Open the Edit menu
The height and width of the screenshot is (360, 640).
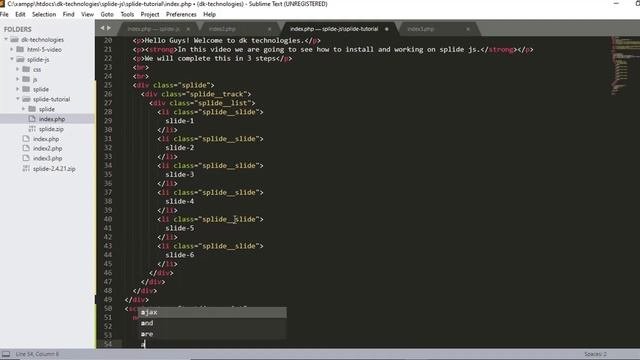20,14
